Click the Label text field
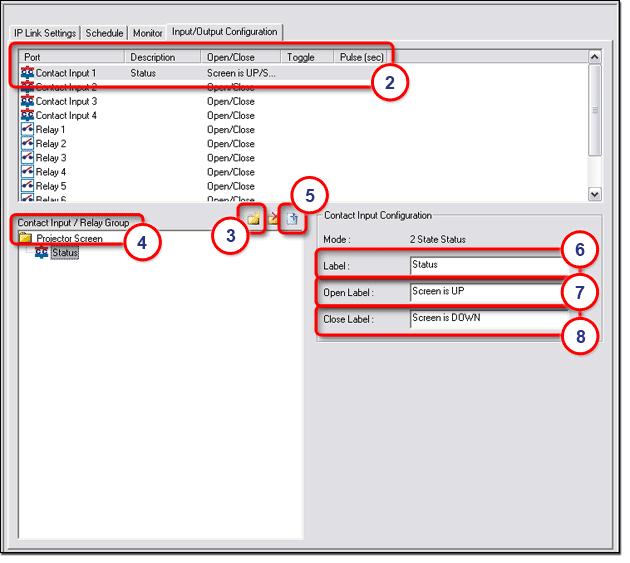630x563 pixels. [x=485, y=265]
